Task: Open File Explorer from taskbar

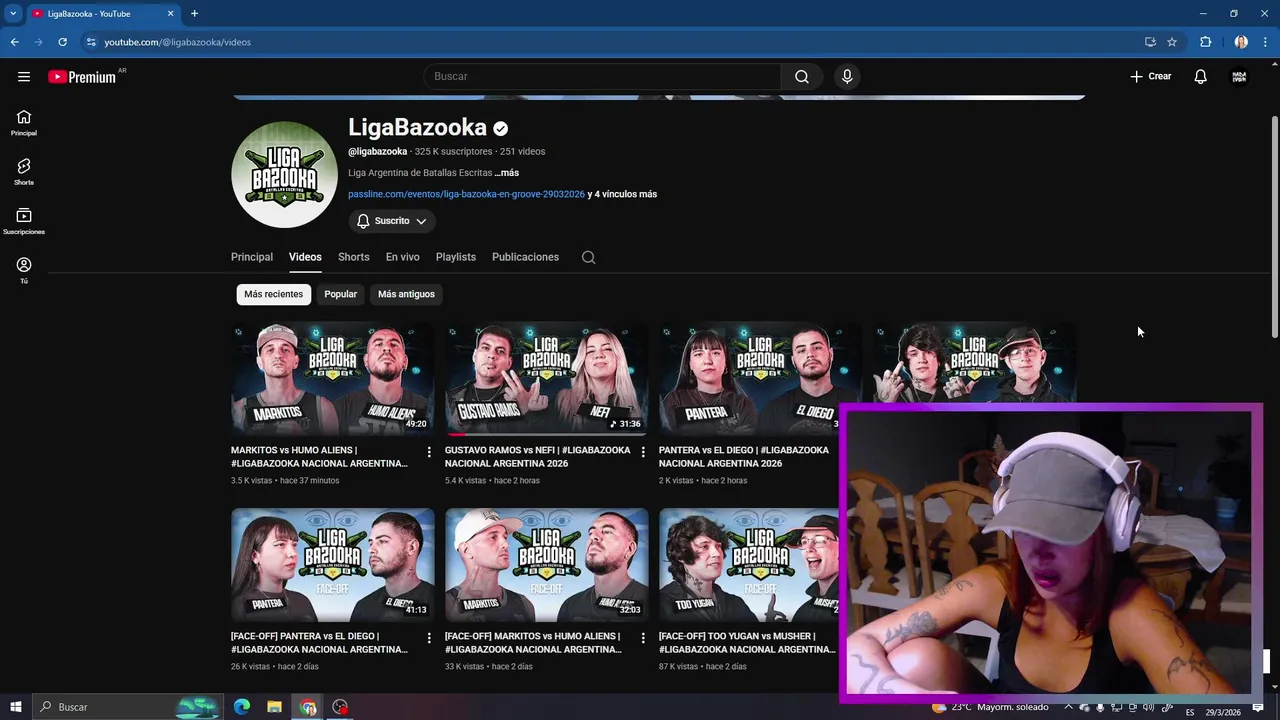Action: point(274,707)
